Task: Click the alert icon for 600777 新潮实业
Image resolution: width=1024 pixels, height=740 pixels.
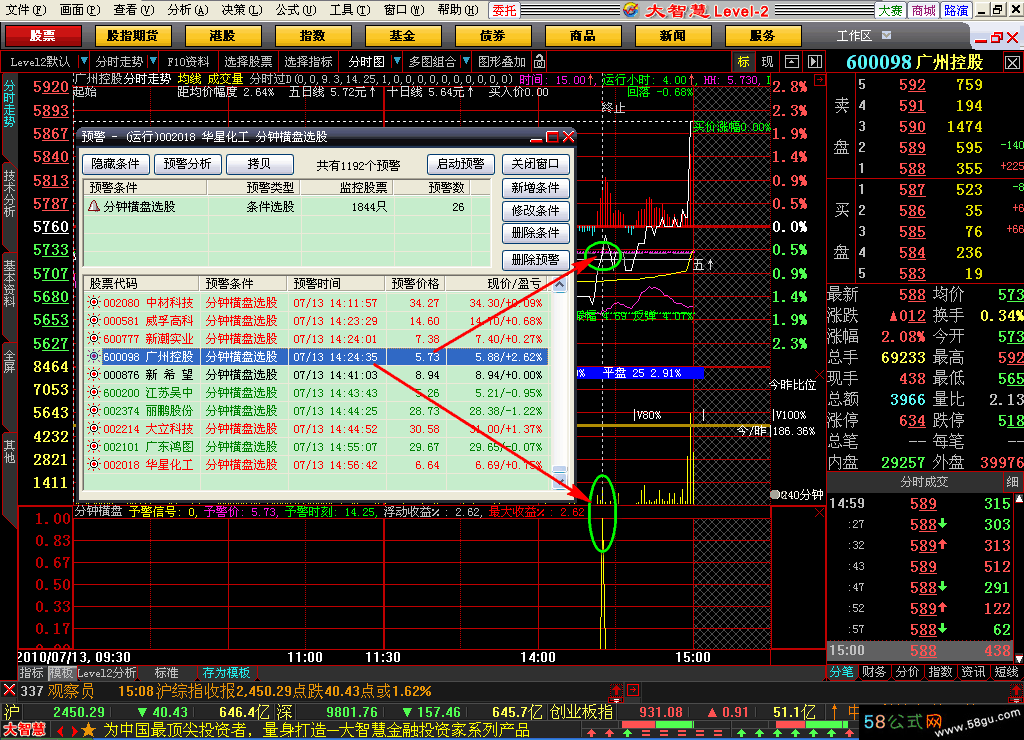Action: (94, 338)
